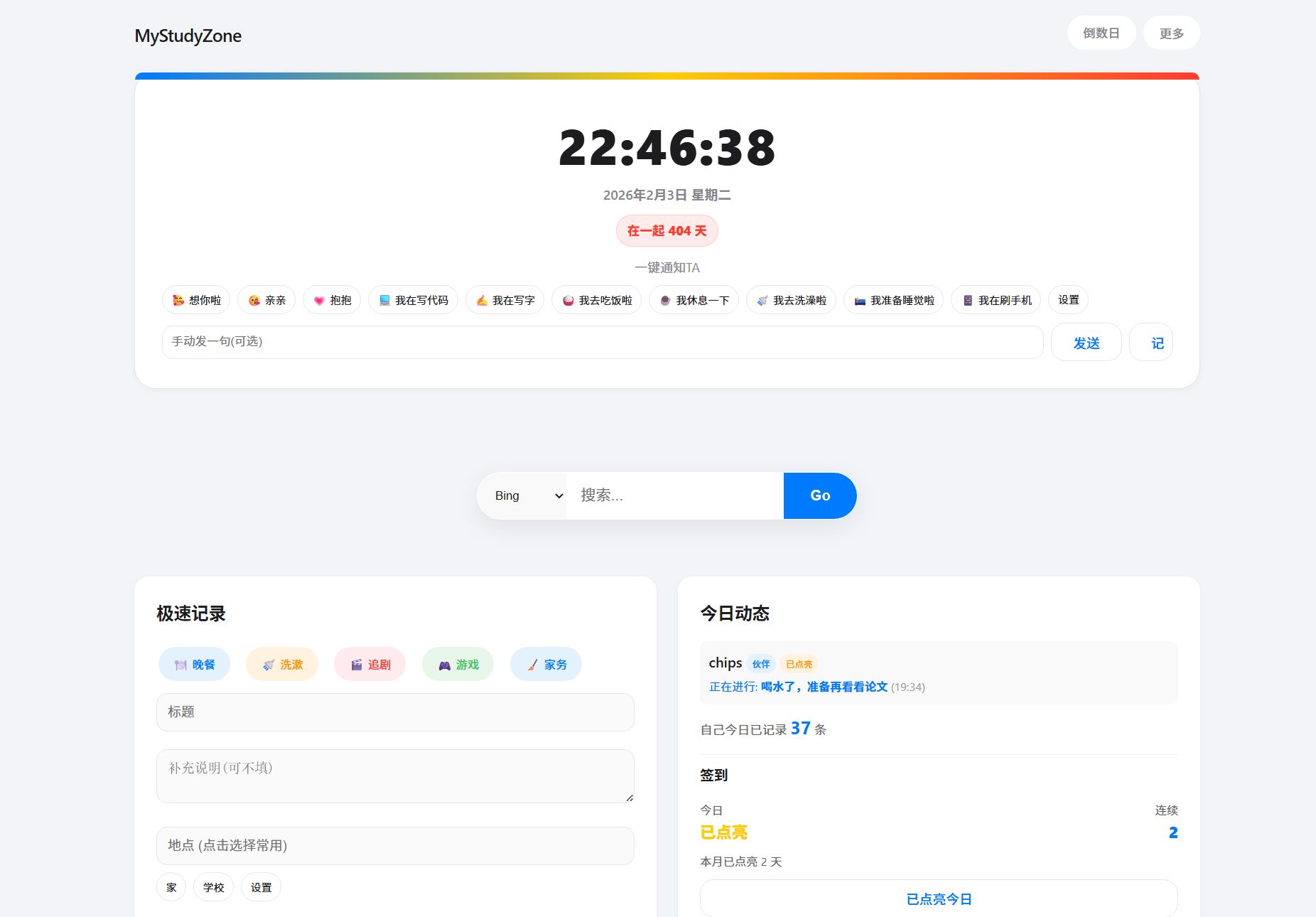Select the 亲亲 kiss status chip

pyautogui.click(x=266, y=300)
